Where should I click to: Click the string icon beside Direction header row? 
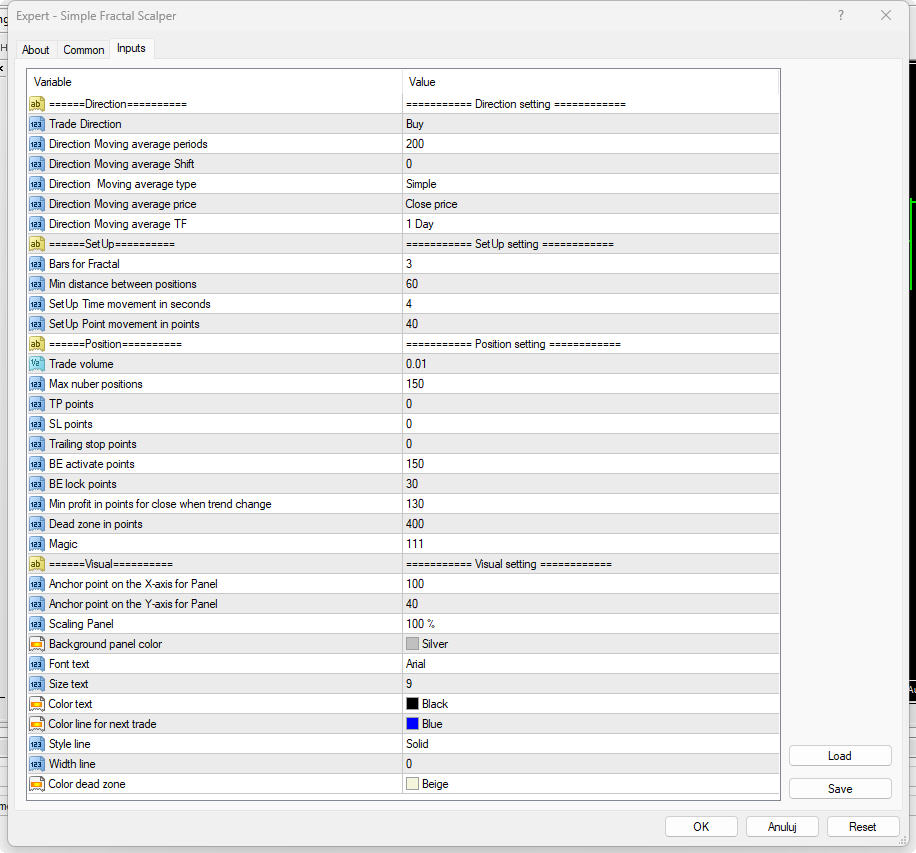pyautogui.click(x=37, y=104)
